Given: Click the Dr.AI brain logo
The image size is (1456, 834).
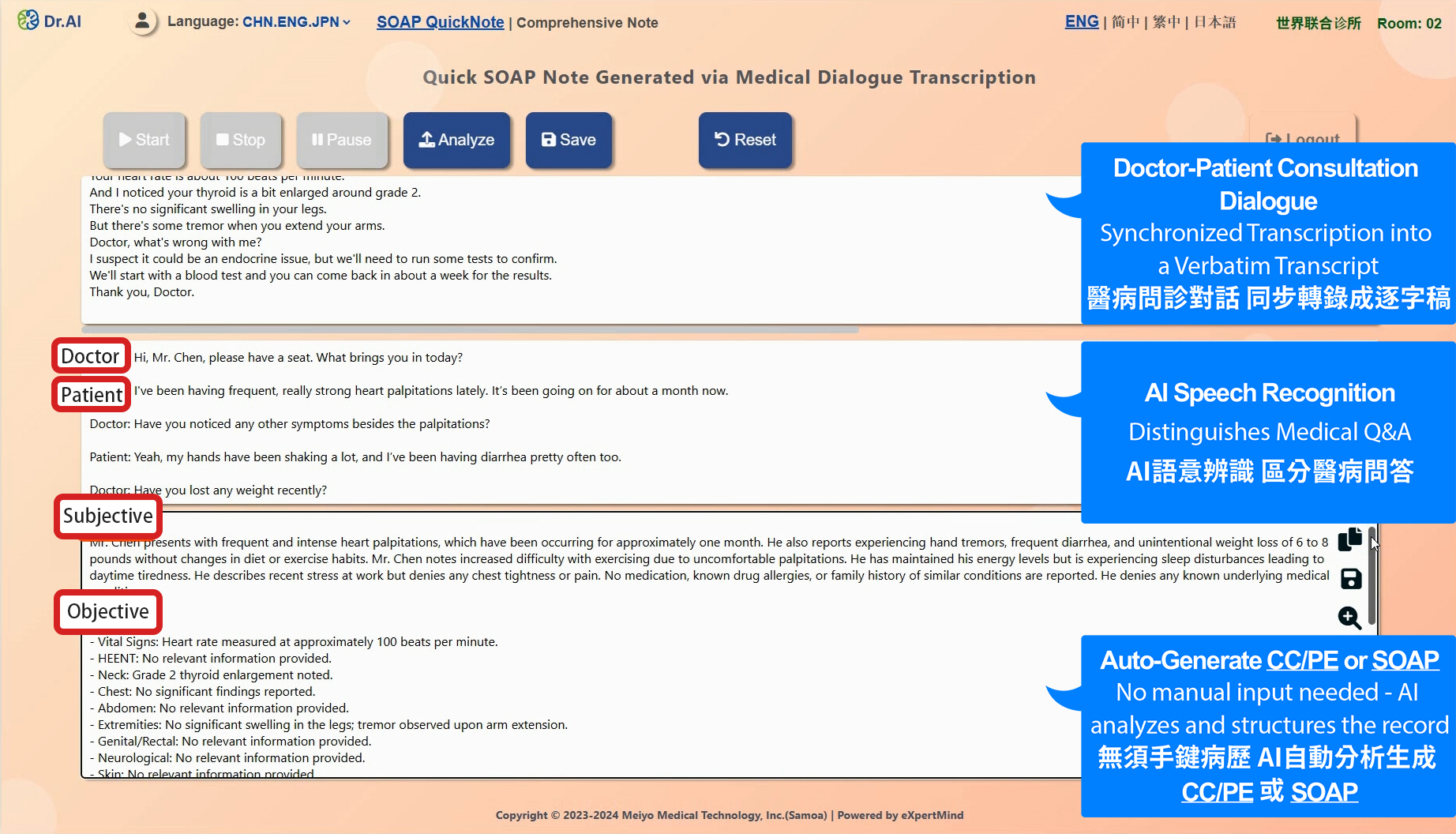Looking at the screenshot, I should click(x=28, y=21).
